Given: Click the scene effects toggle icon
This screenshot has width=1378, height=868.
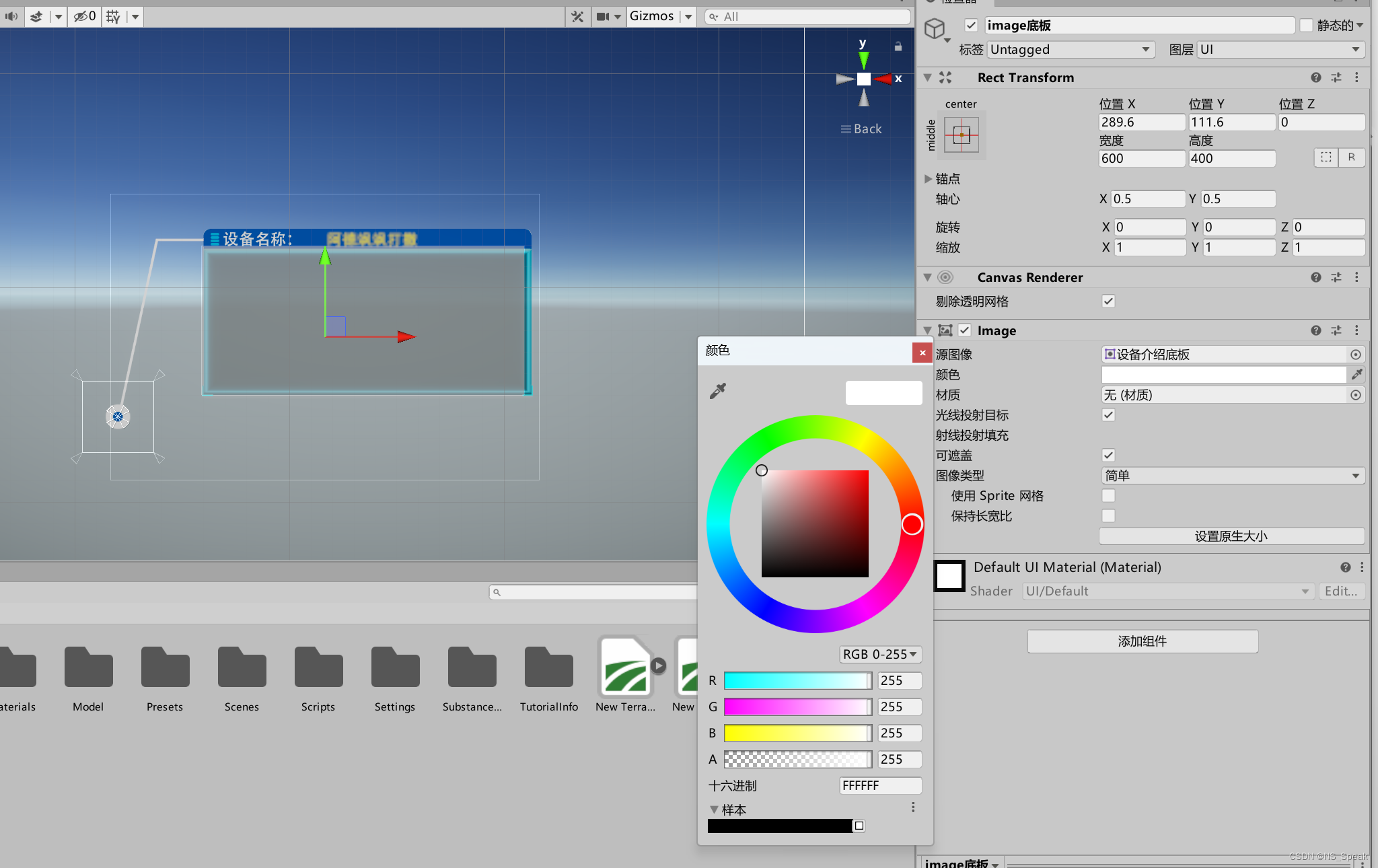Looking at the screenshot, I should point(36,16).
